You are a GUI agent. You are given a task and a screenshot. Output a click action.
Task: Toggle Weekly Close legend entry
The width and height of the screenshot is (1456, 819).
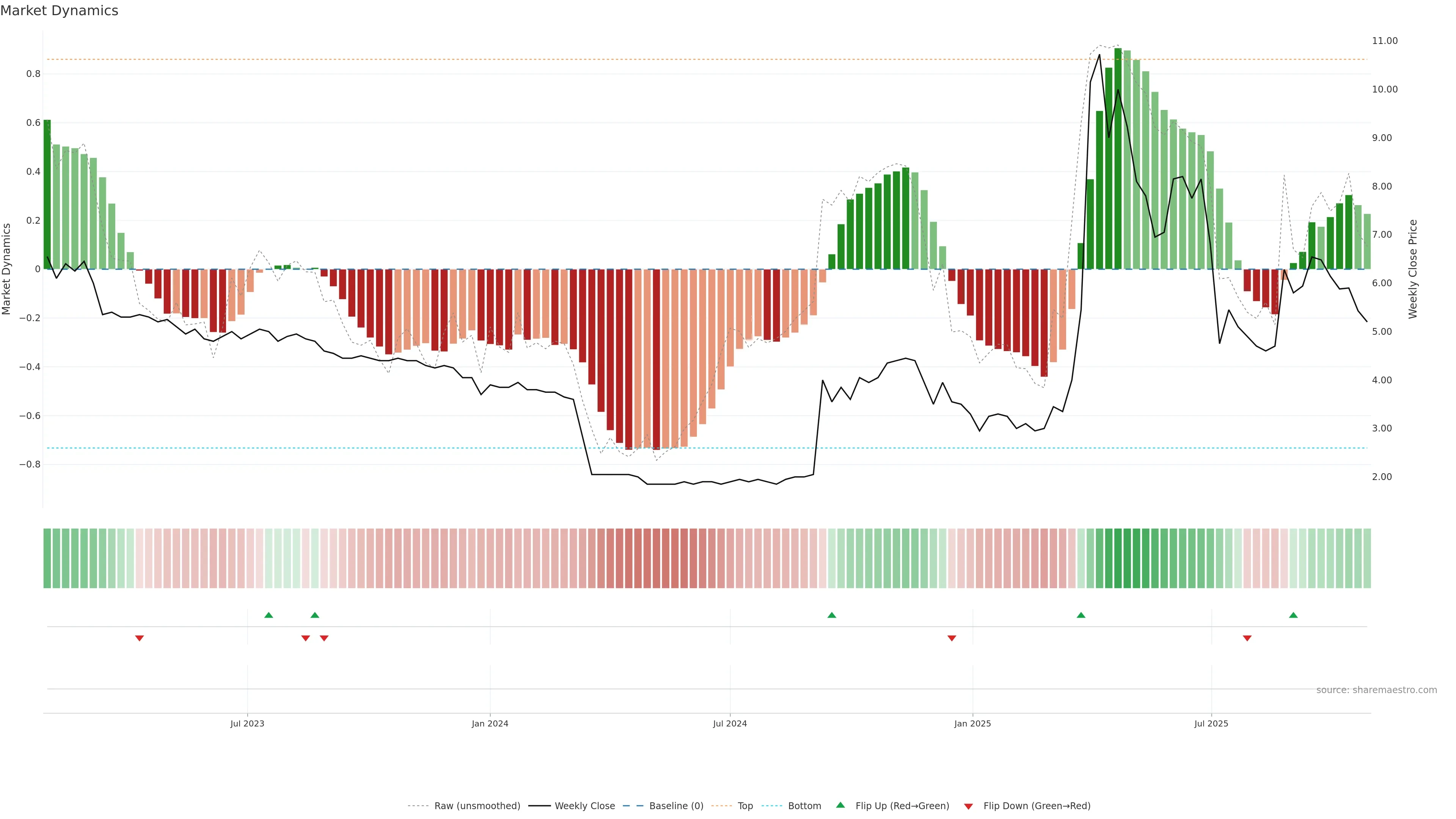[584, 806]
